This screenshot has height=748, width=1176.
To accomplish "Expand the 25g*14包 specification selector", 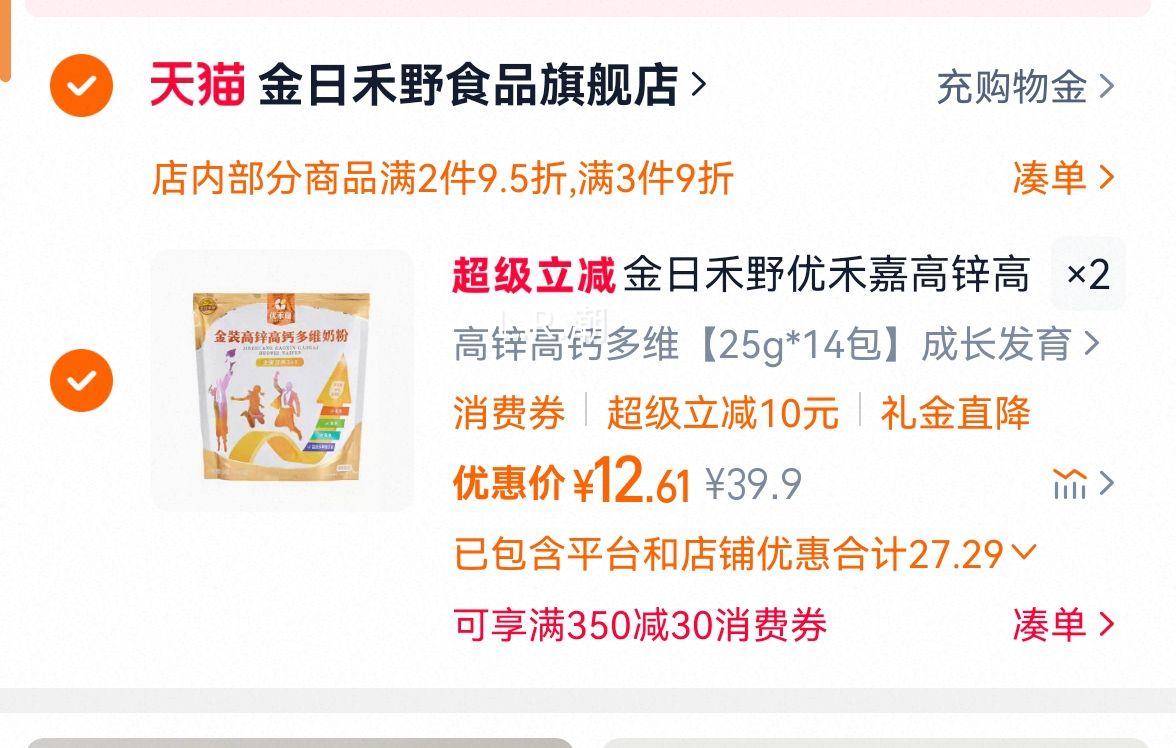I will click(x=777, y=344).
